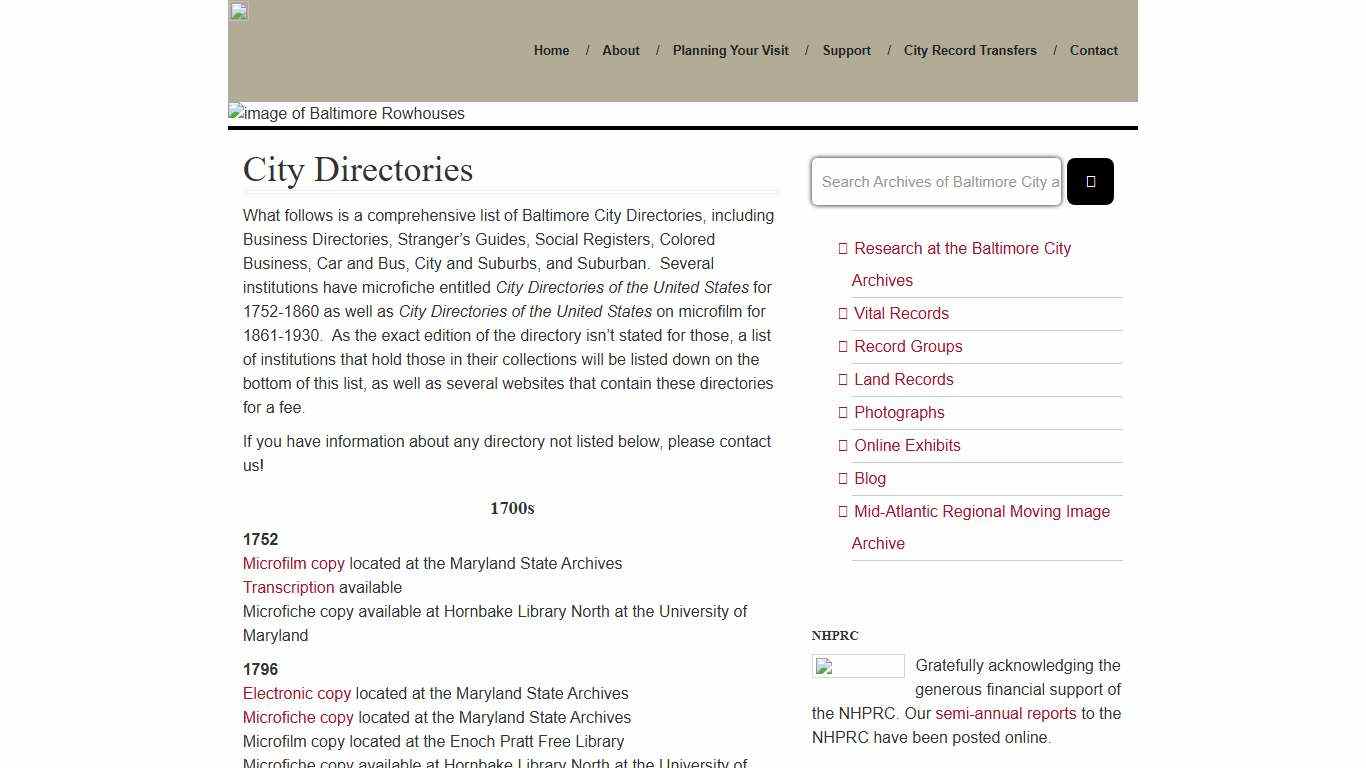Click the icon beside Research at the Baltimore City Archives
Viewport: 1366px width, 768px height.
coord(842,248)
